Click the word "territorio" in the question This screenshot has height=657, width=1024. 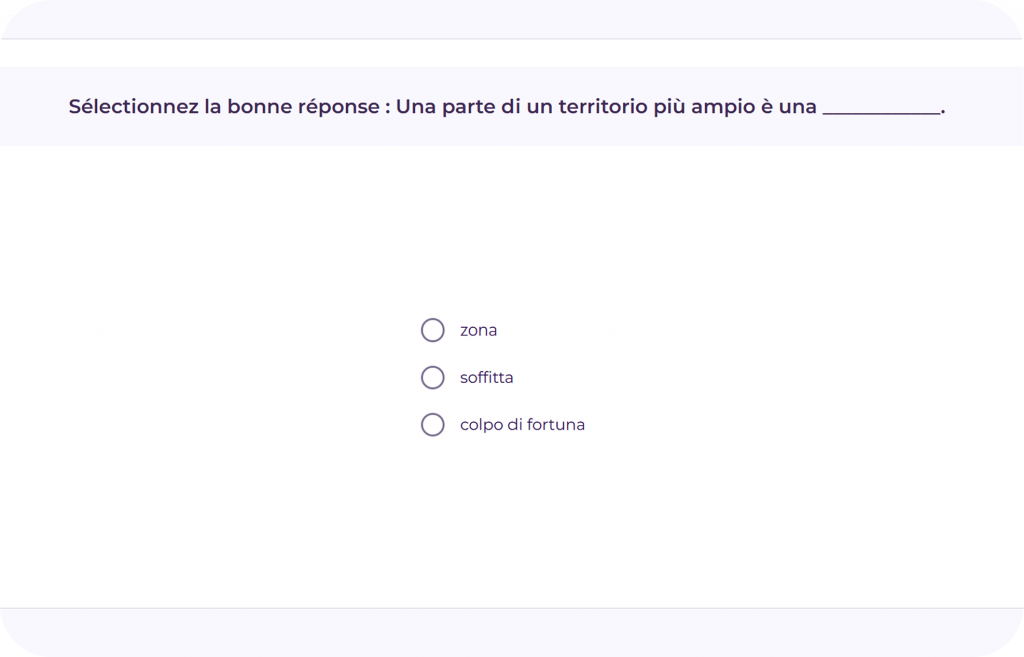tap(601, 107)
